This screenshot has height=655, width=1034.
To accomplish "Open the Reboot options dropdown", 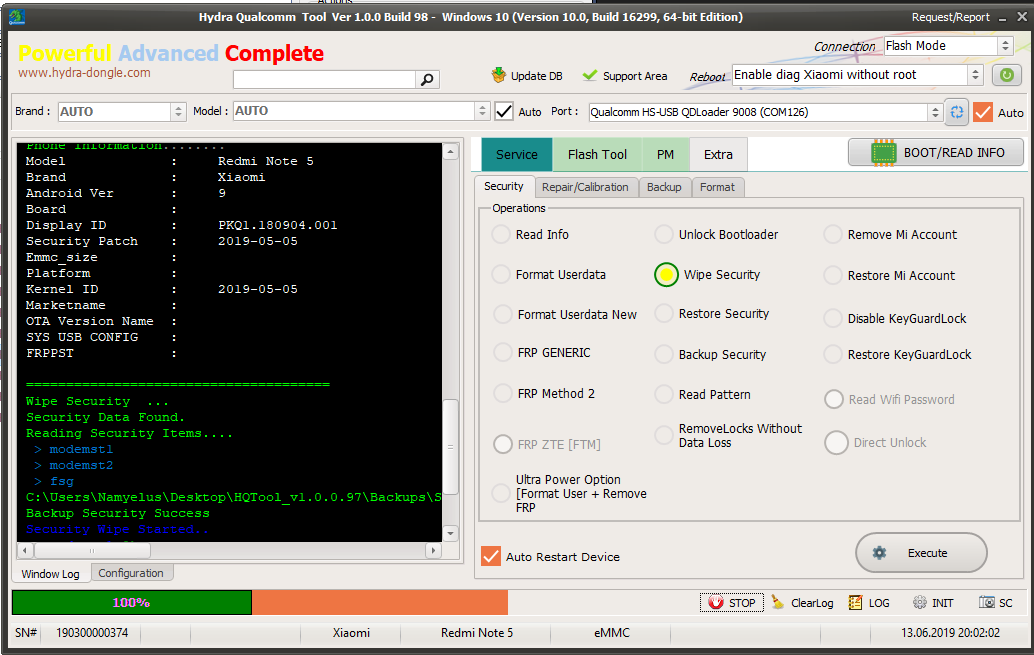I will point(975,75).
